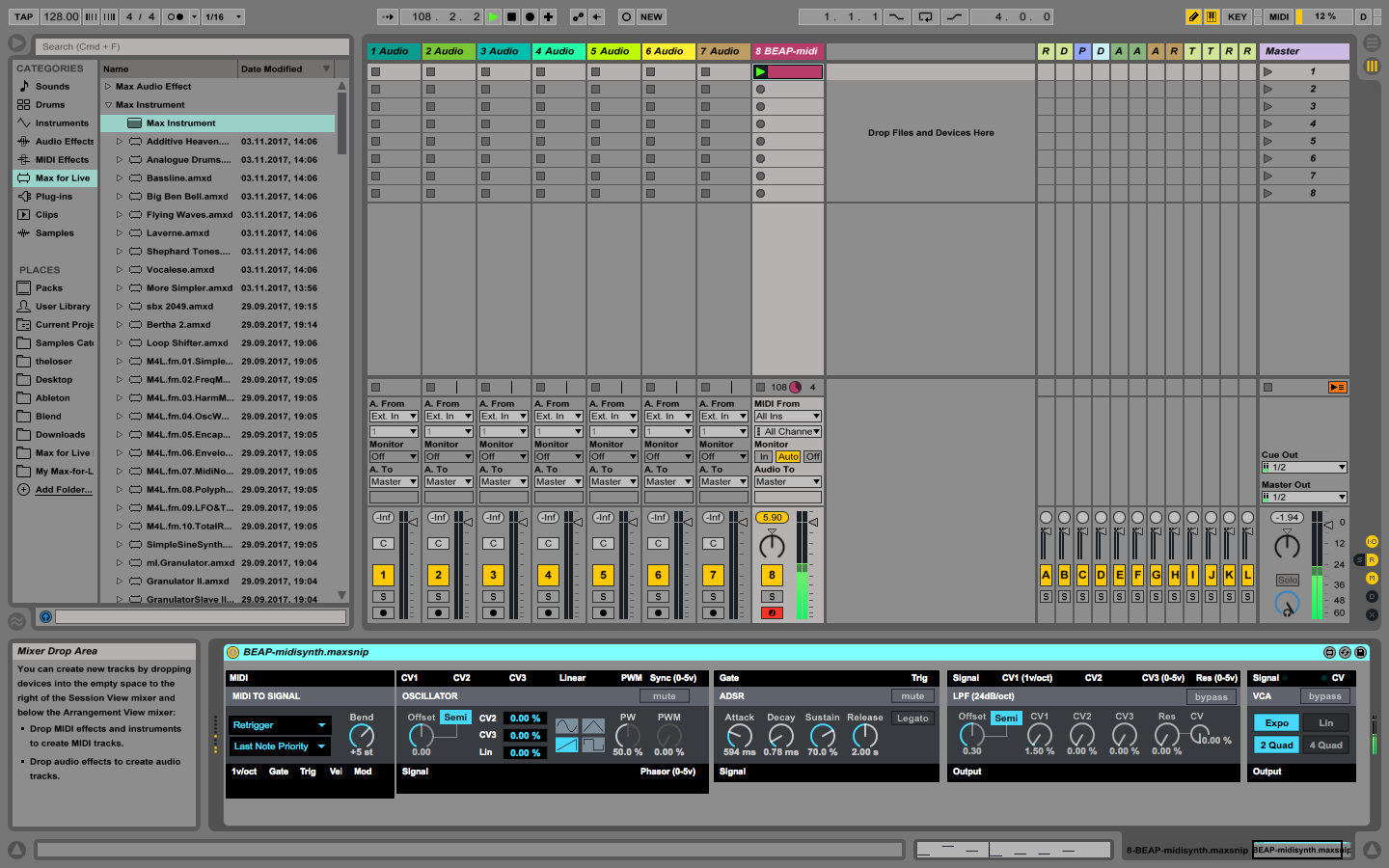Expand the Bassline.amxd browser item
The height and width of the screenshot is (868, 1389).
point(120,178)
